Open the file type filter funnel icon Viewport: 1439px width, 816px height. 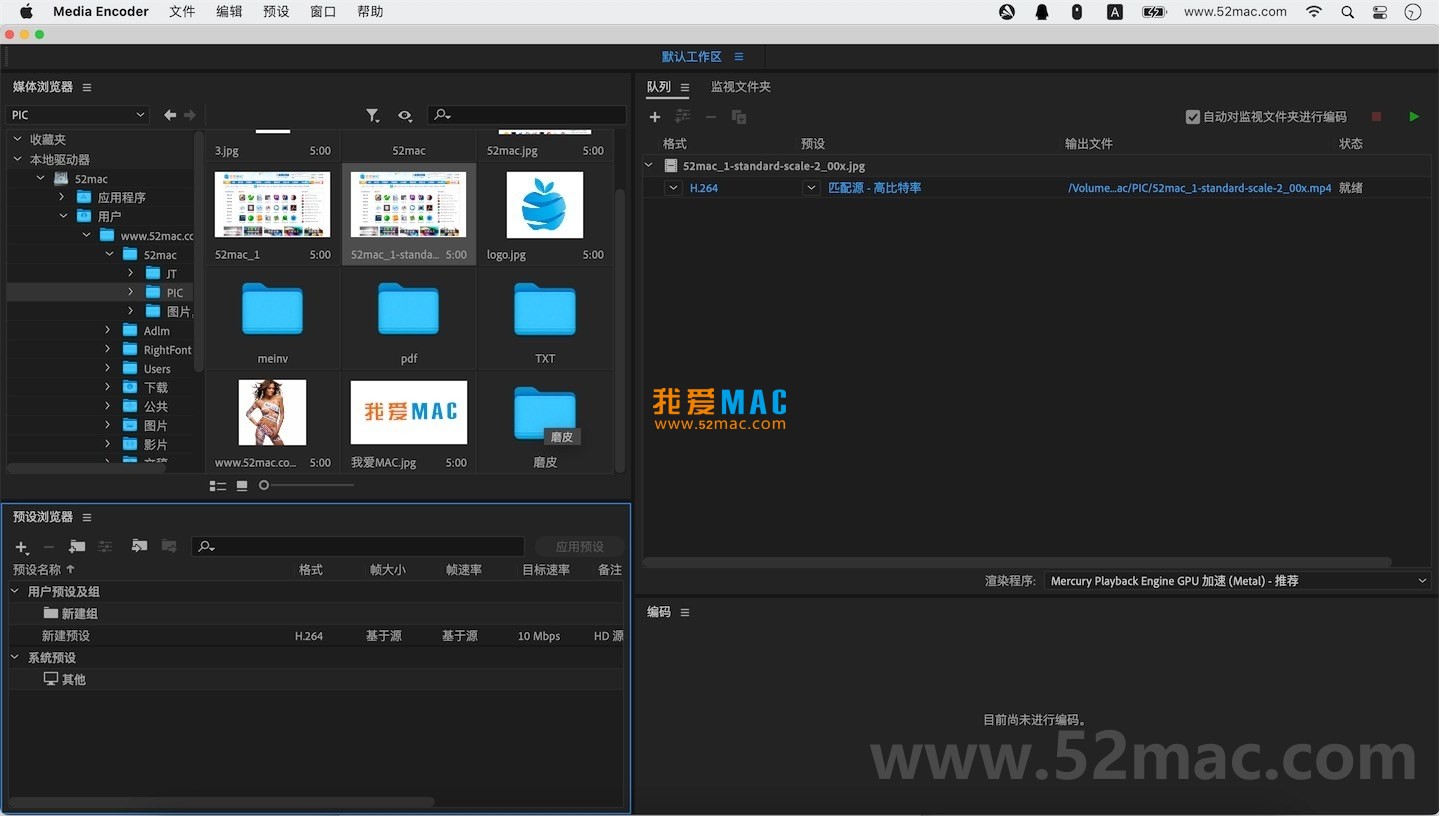[x=373, y=116]
